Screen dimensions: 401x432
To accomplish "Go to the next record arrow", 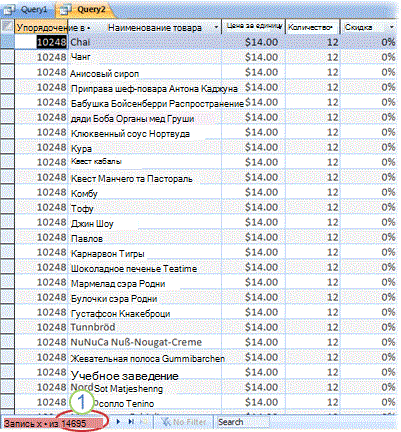I will (x=118, y=422).
